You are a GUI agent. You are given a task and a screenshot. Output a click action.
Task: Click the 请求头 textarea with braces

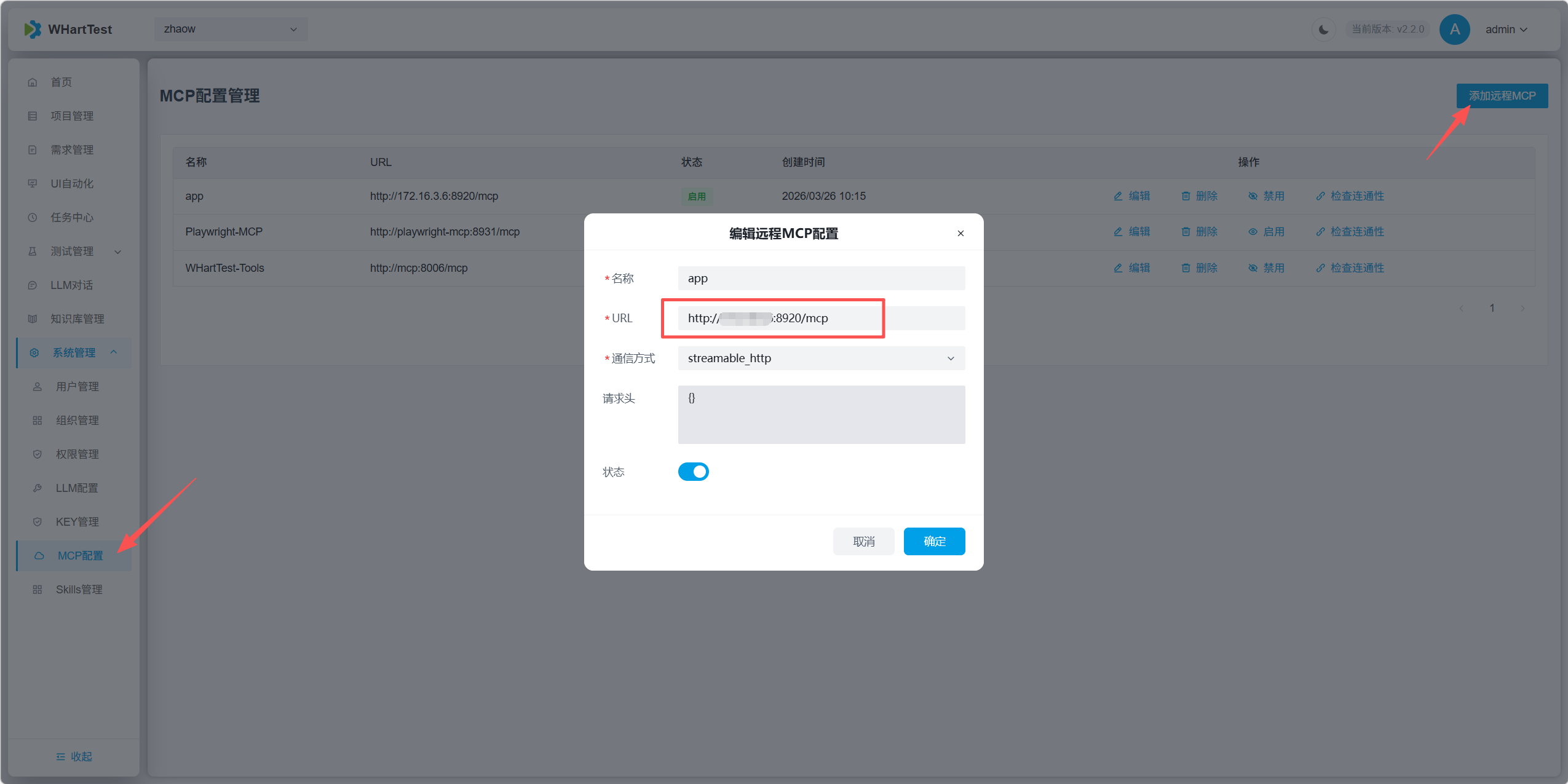point(821,414)
